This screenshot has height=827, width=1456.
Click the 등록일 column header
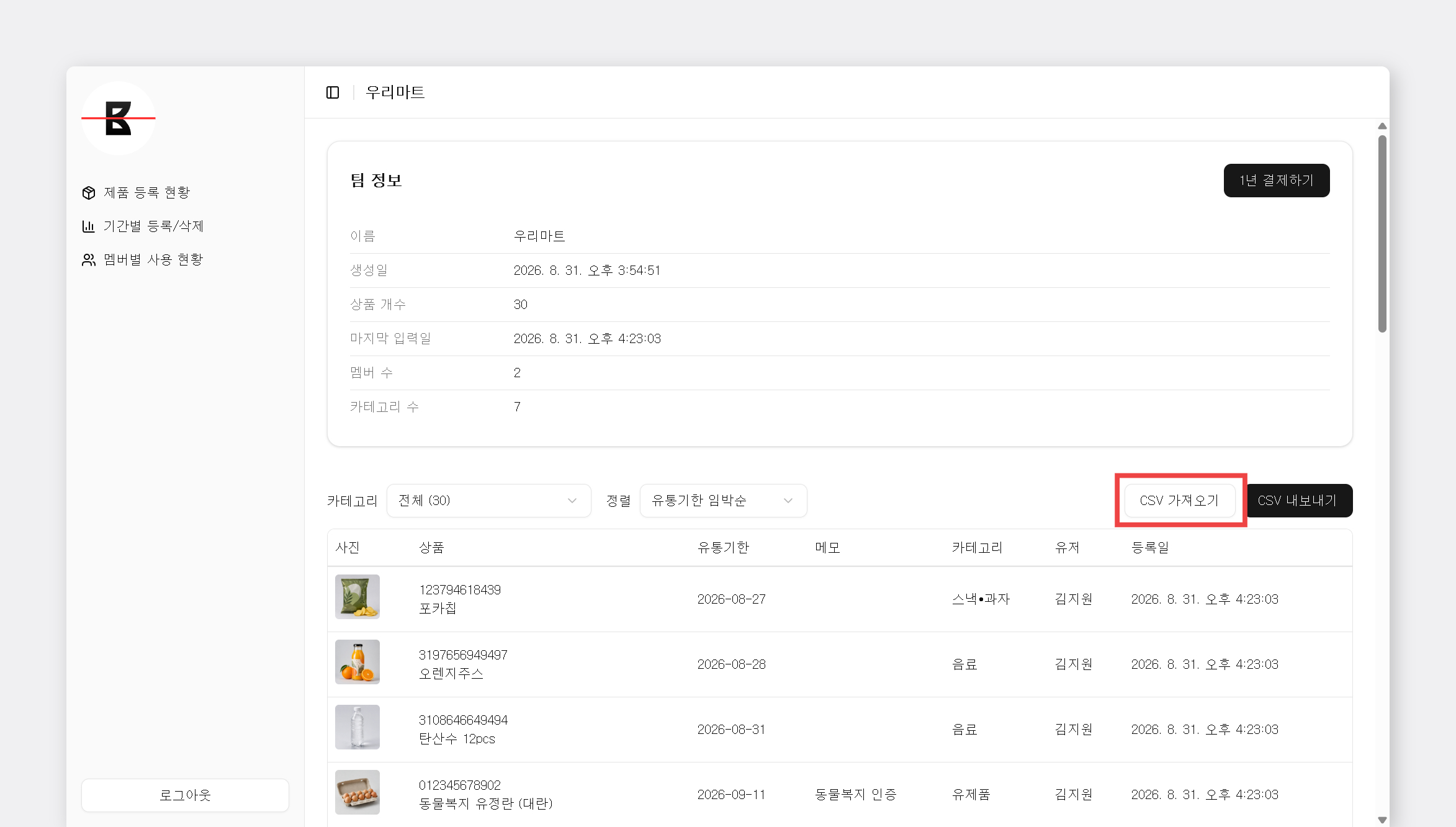[1150, 548]
